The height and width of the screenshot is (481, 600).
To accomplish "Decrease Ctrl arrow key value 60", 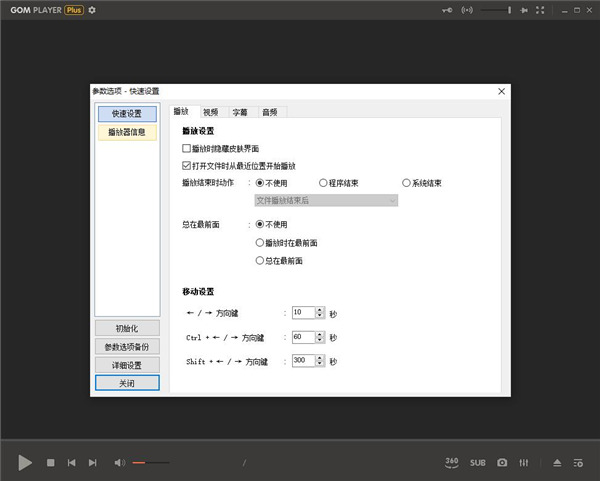I will 320,340.
